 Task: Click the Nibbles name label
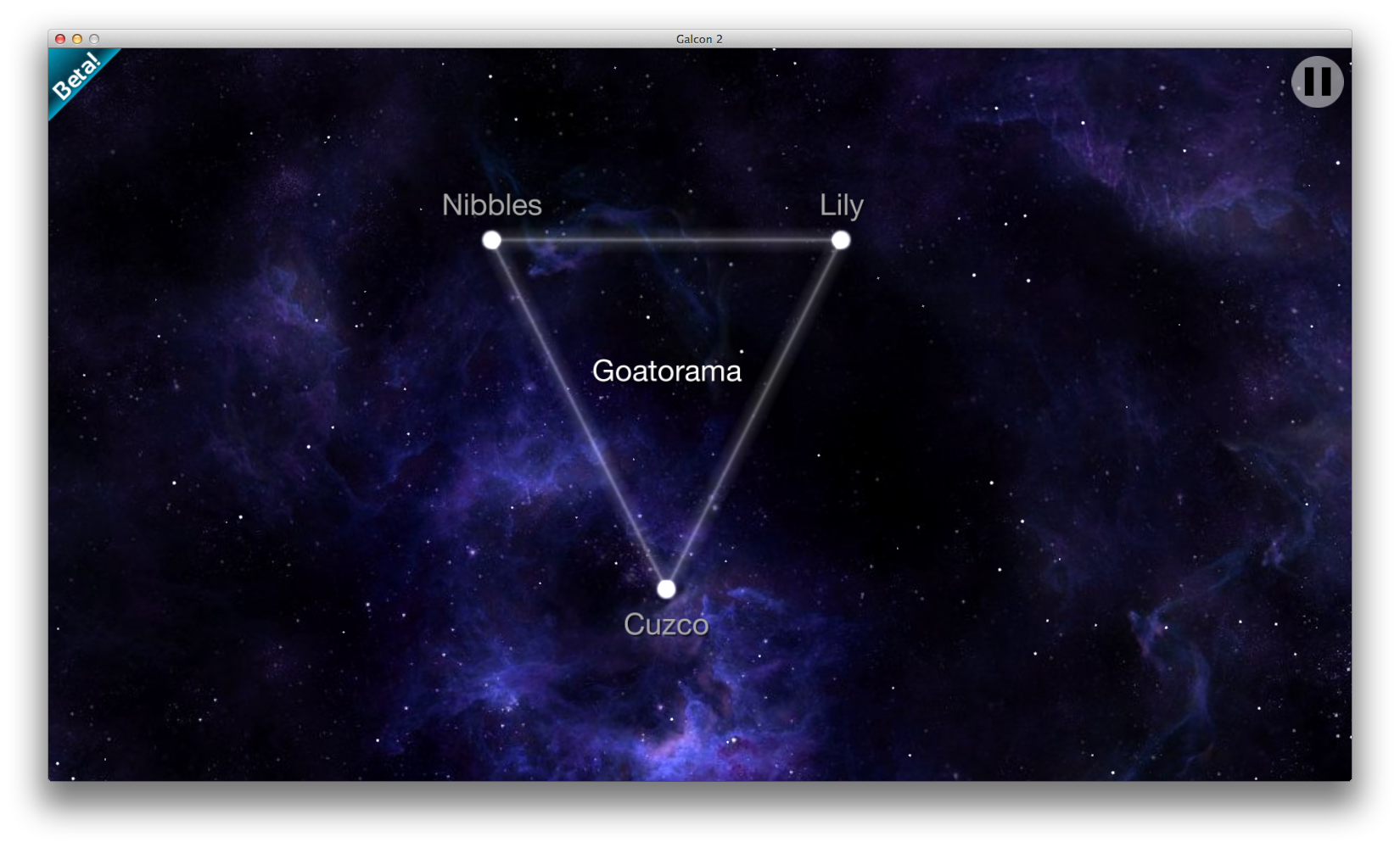[x=491, y=204]
